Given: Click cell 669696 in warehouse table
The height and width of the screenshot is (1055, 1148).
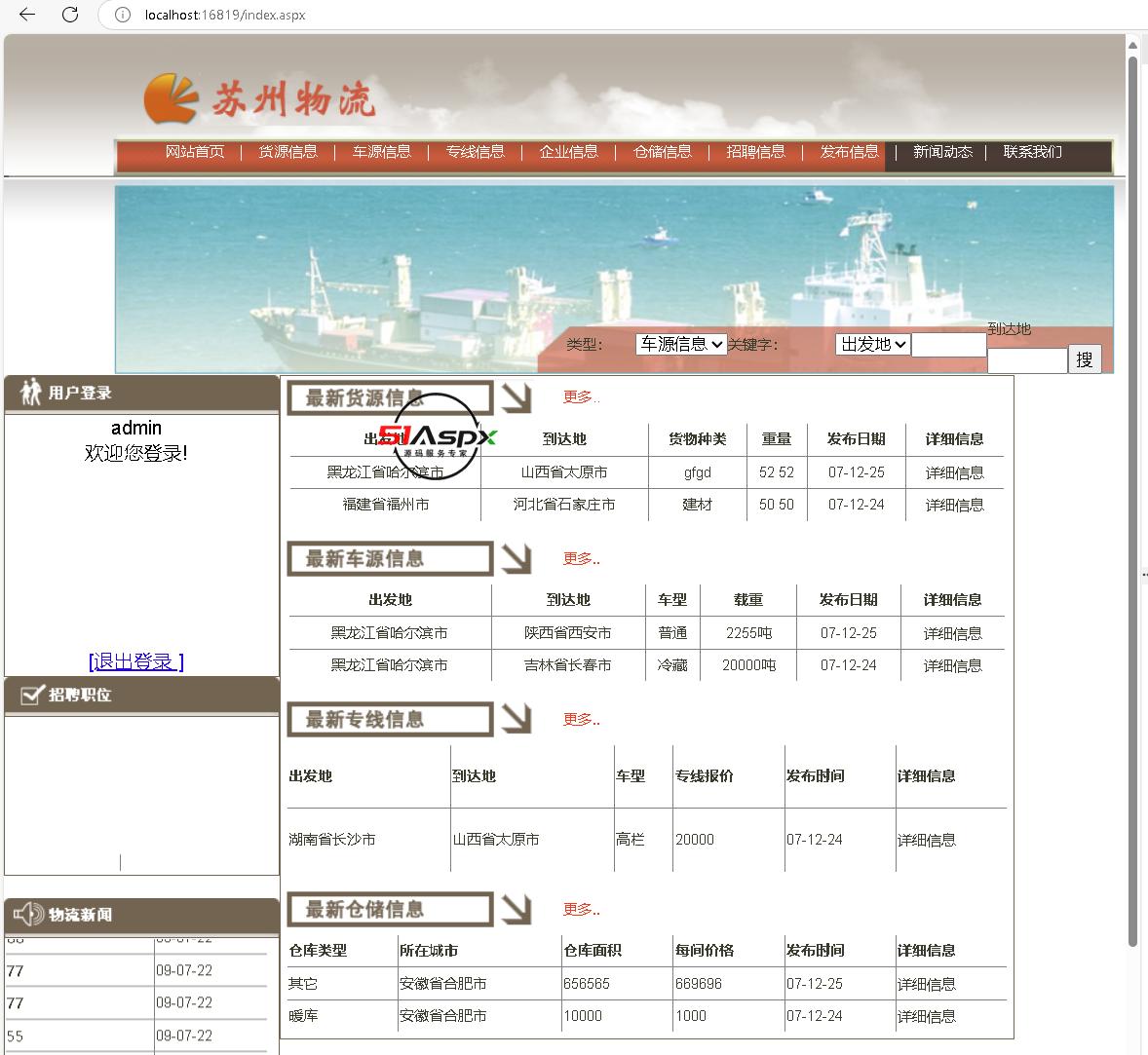Looking at the screenshot, I should (x=699, y=984).
